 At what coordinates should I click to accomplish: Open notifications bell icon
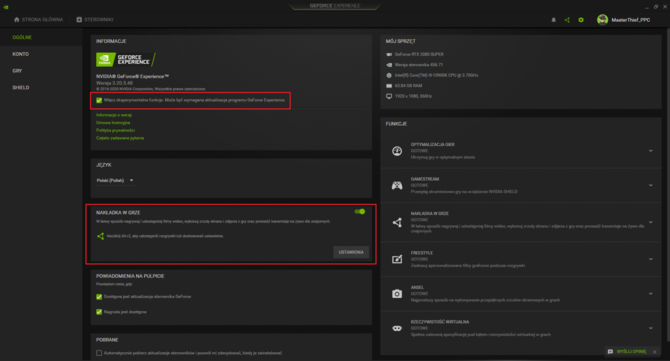coord(553,20)
